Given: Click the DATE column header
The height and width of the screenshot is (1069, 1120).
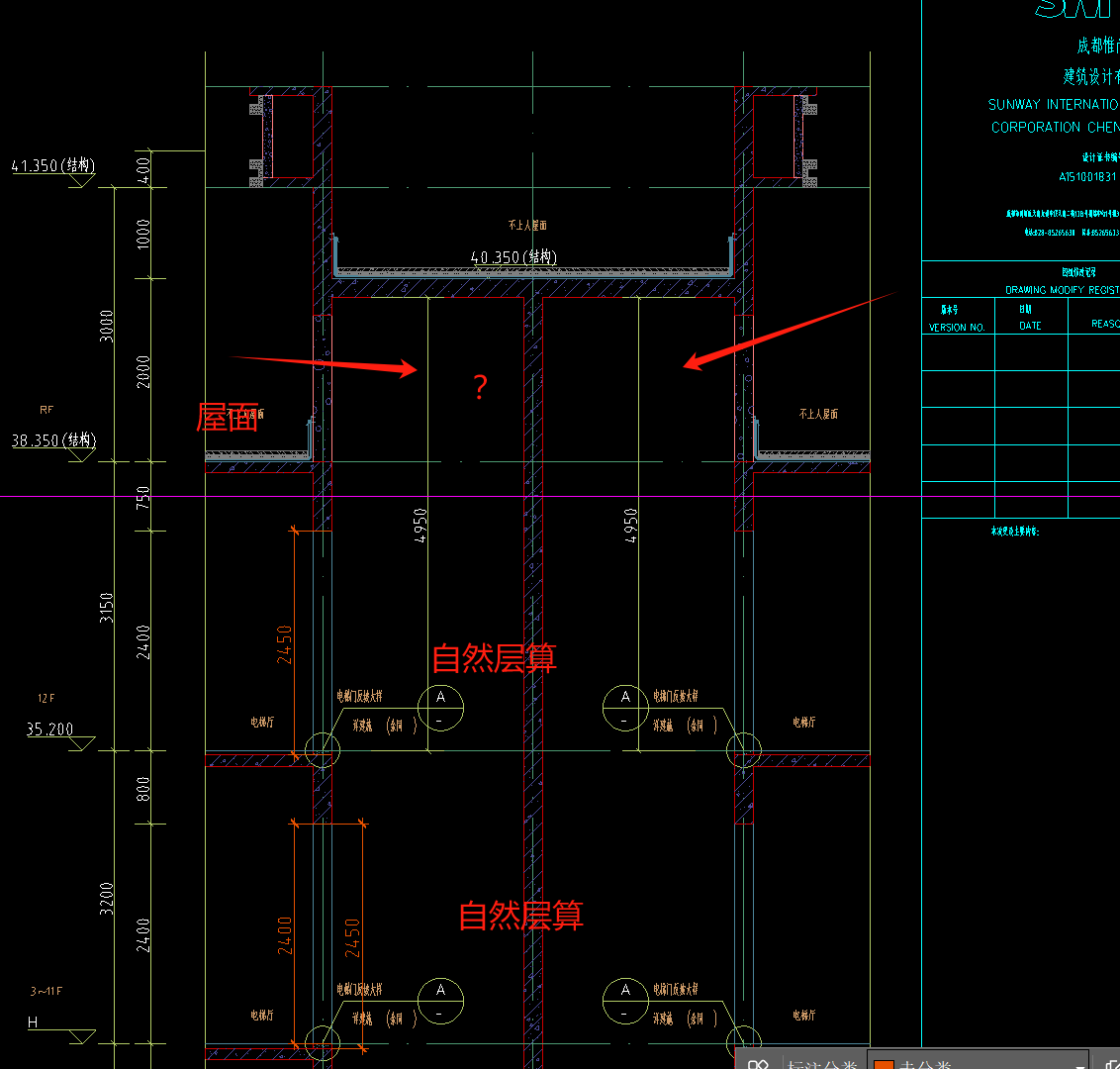Looking at the screenshot, I should [1030, 326].
